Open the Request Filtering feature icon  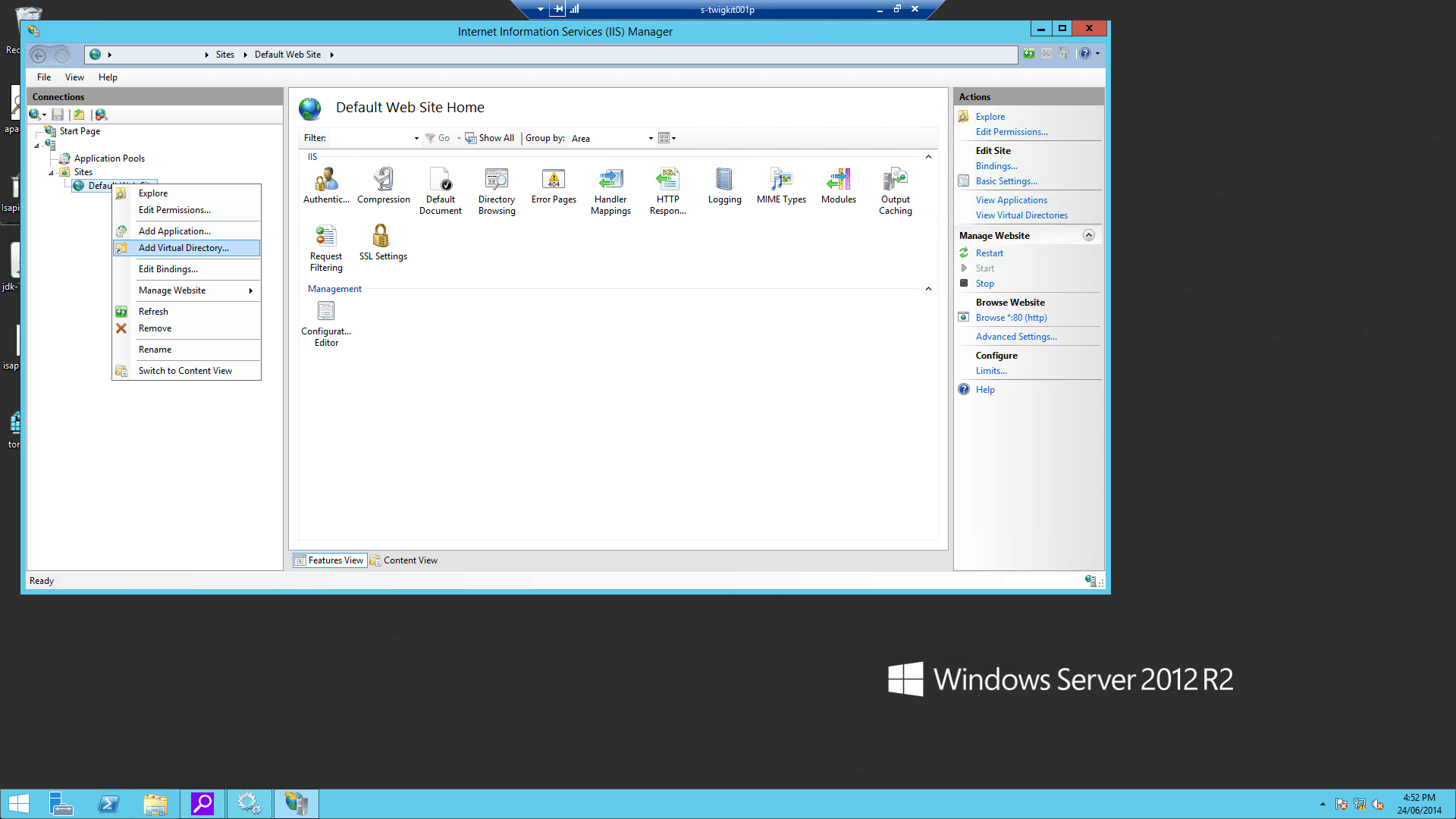[x=326, y=247]
